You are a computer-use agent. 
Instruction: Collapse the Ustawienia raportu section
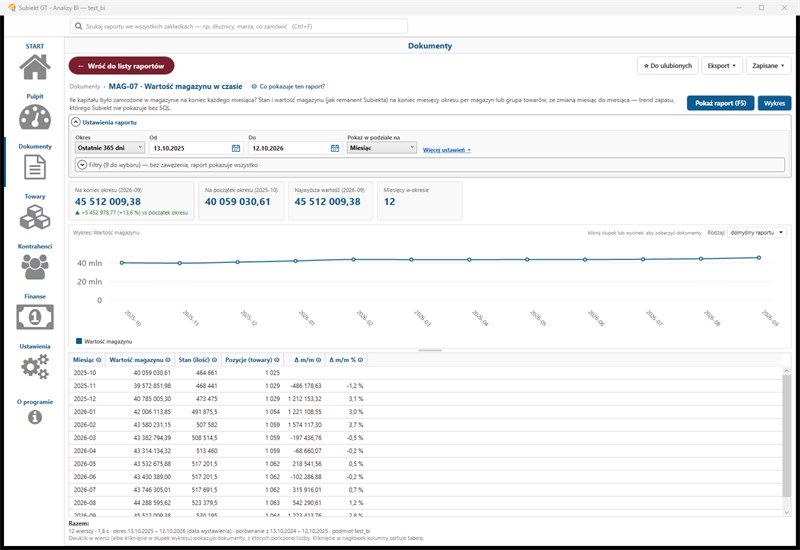tap(76, 122)
